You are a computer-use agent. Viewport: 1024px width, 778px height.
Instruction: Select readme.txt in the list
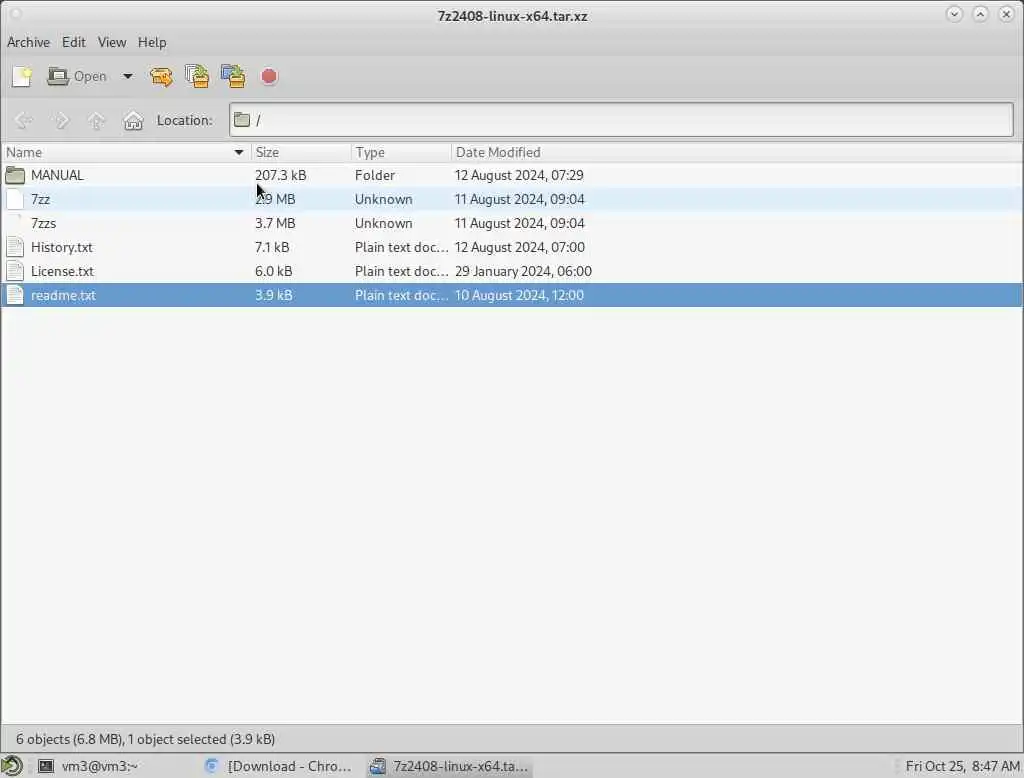point(512,295)
